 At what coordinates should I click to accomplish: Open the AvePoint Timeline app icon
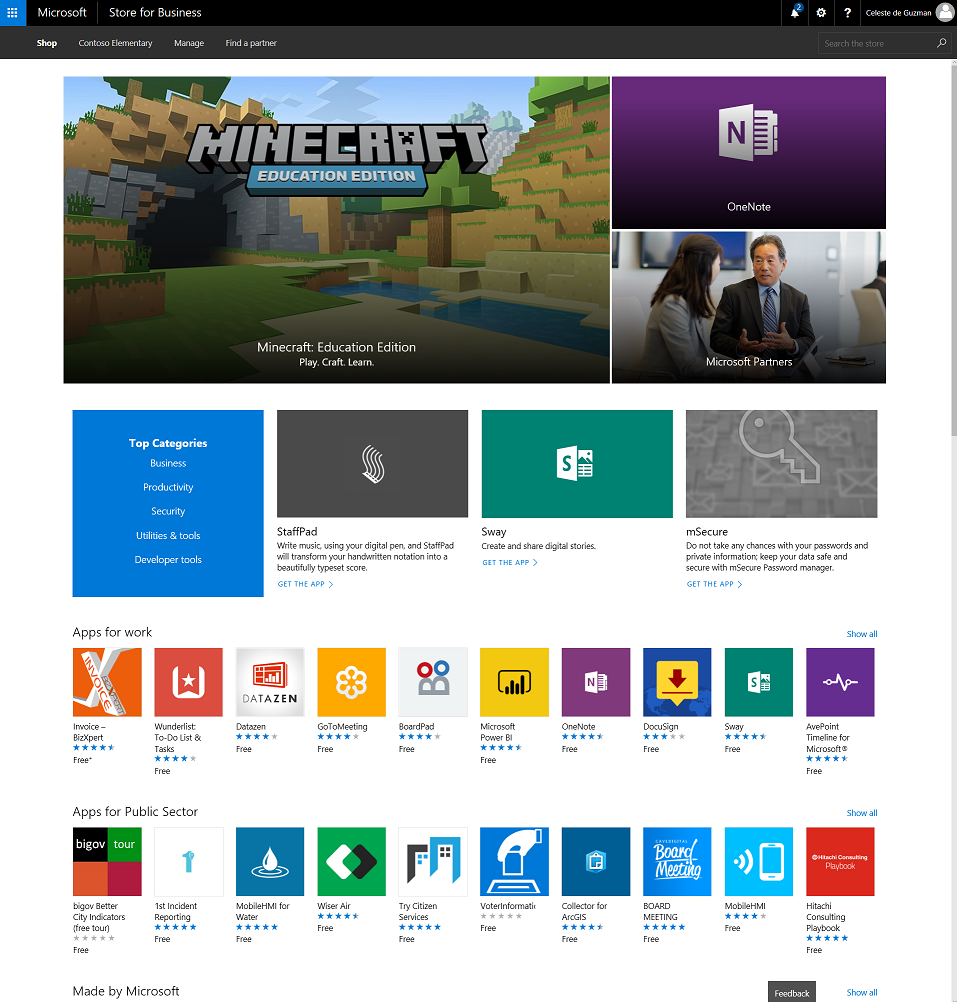pos(840,682)
